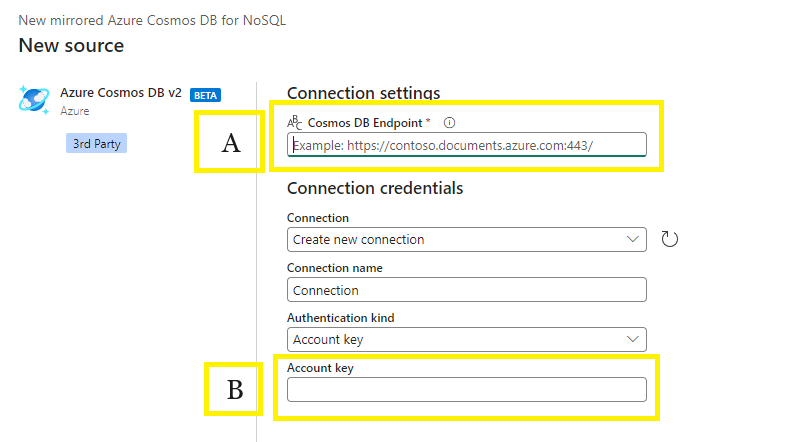Click the refresh connection icon
Viewport: 794px width, 442px height.
(x=670, y=239)
